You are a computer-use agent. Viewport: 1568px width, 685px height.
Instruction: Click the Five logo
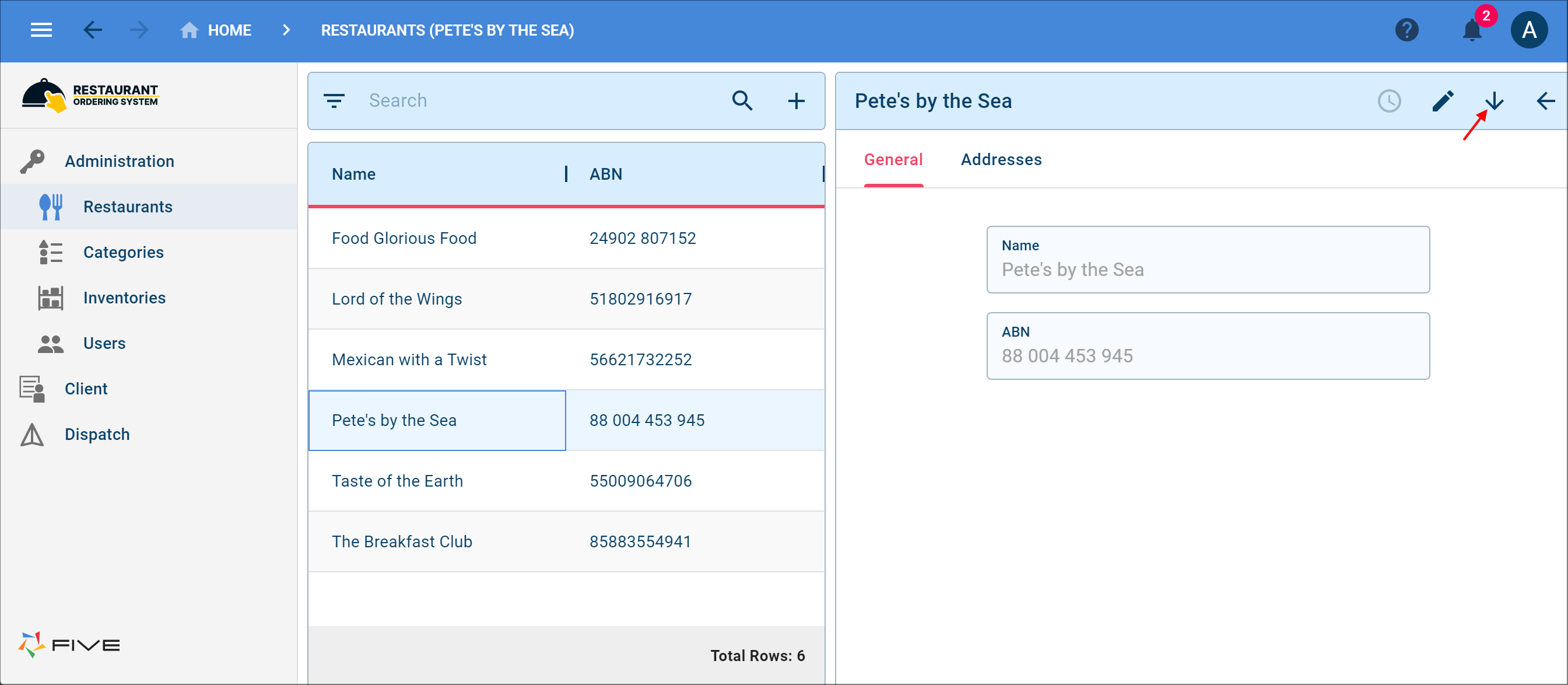point(69,644)
